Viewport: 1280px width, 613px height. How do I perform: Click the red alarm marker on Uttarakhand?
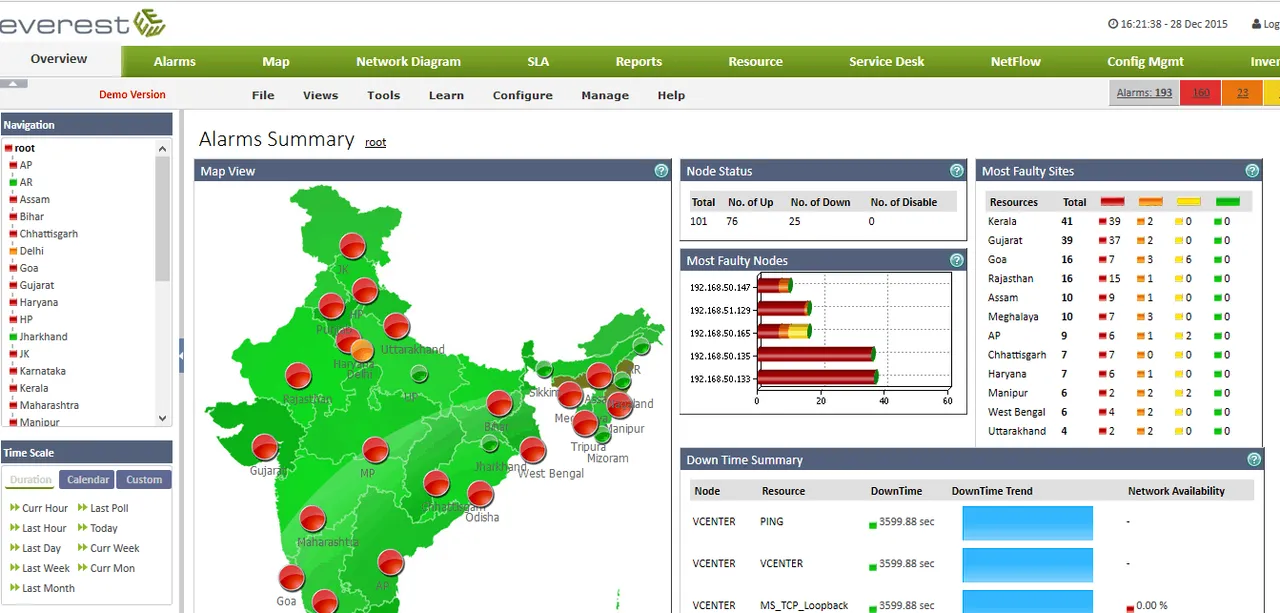[x=397, y=326]
